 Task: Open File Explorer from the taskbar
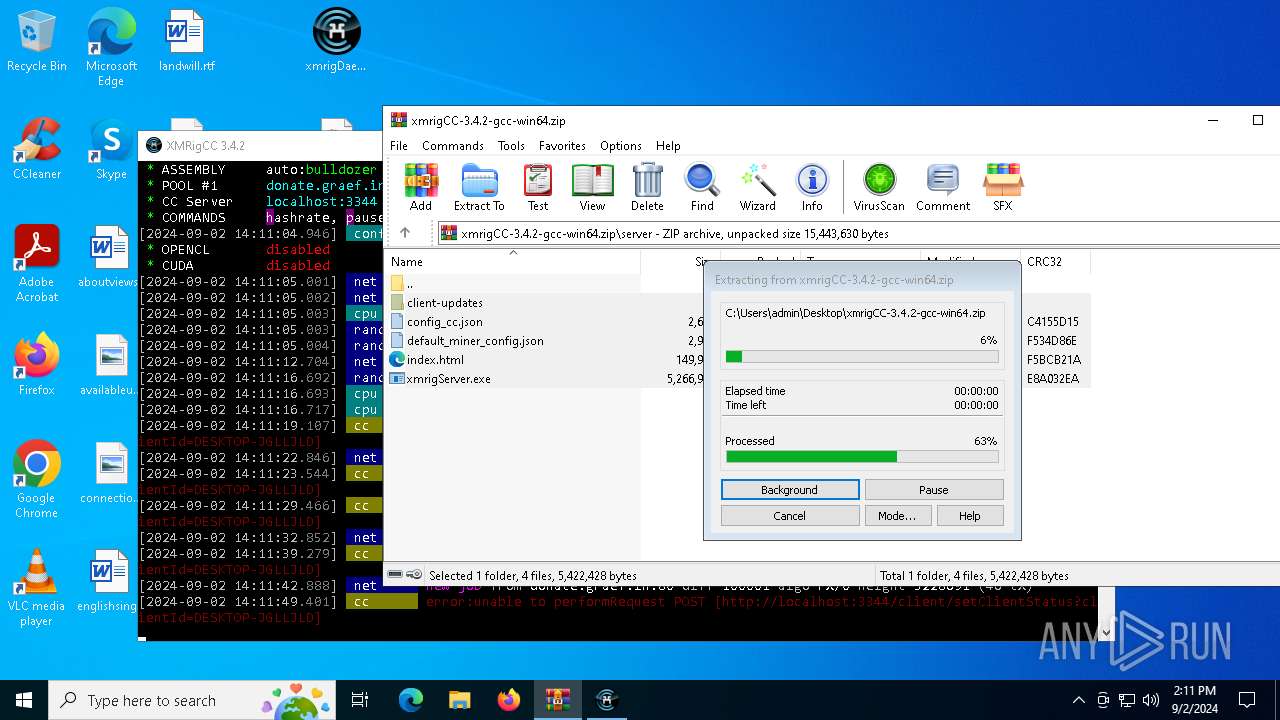pos(459,700)
